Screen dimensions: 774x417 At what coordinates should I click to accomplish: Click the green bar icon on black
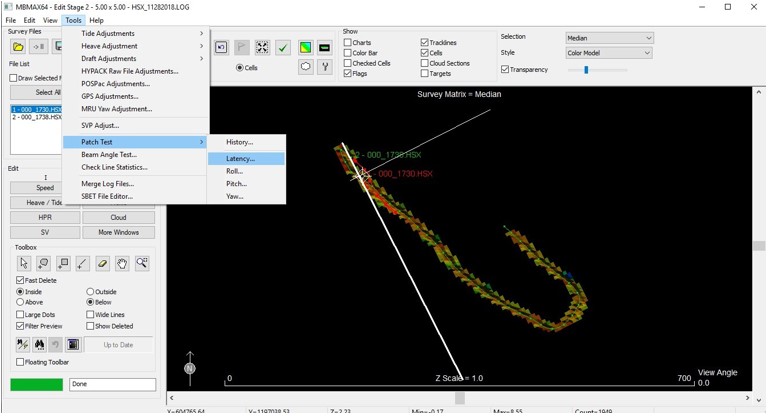tap(324, 47)
